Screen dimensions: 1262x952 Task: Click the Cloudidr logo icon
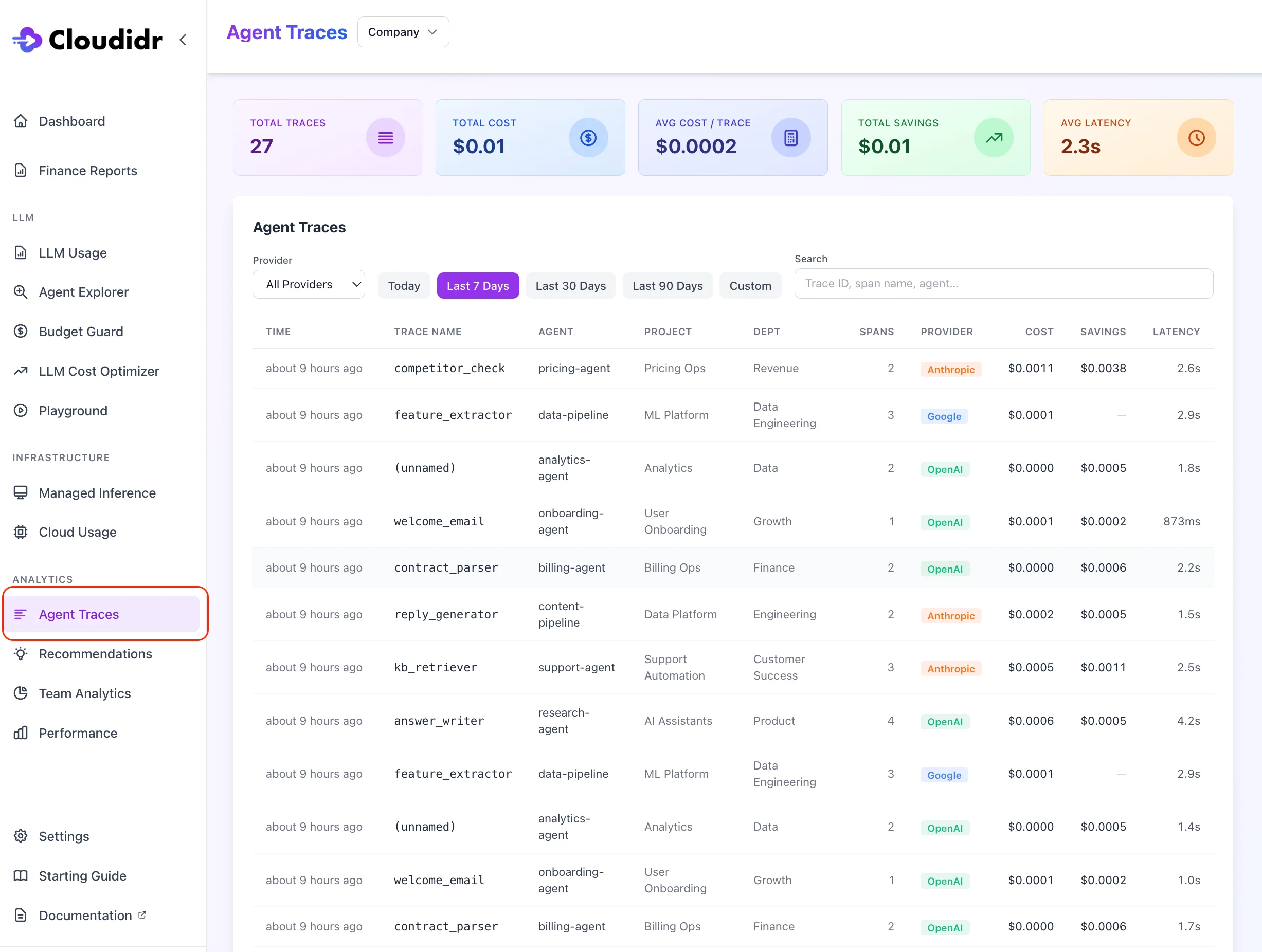click(x=27, y=40)
